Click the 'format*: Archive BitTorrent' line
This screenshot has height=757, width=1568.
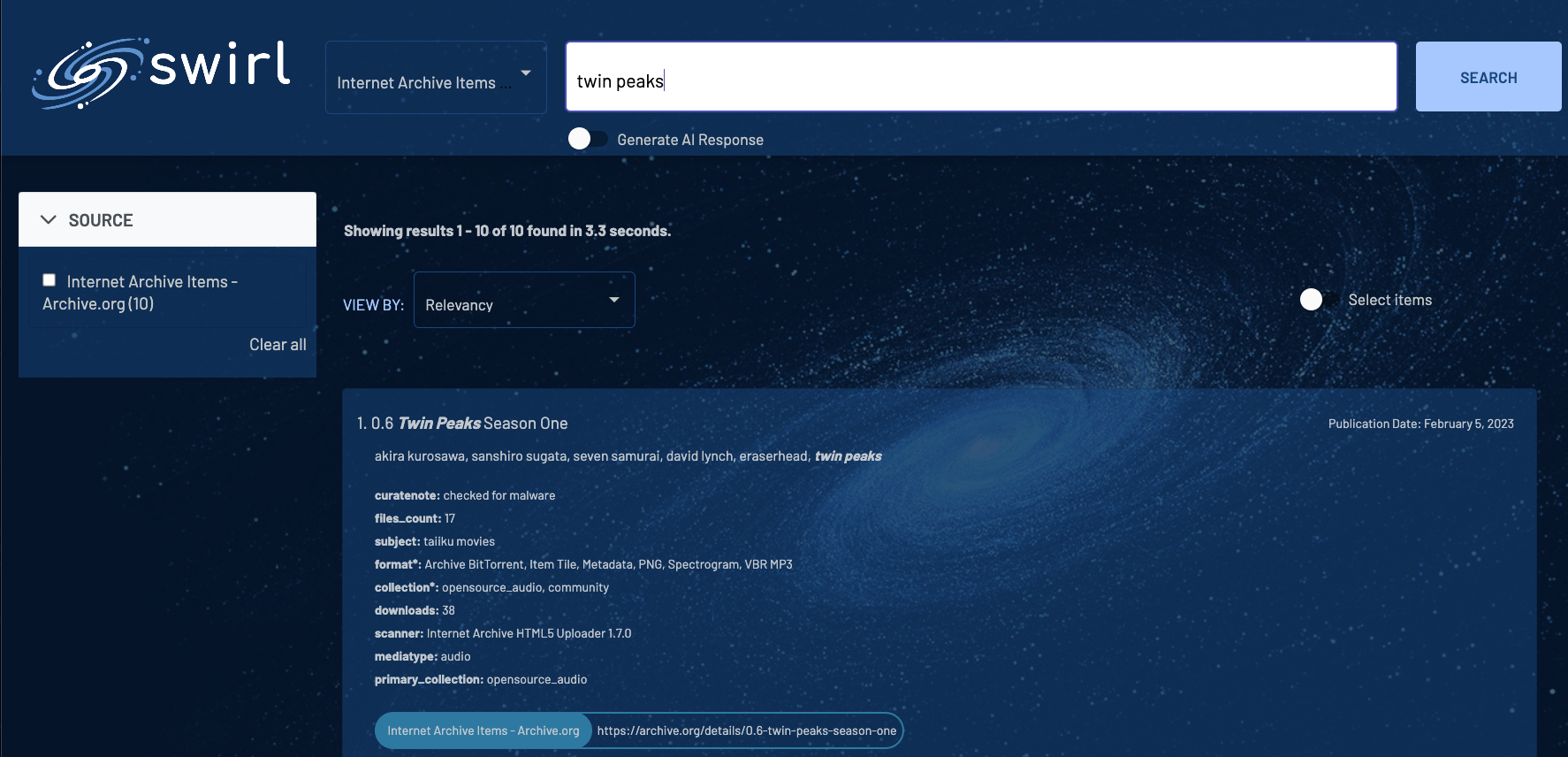coord(583,564)
